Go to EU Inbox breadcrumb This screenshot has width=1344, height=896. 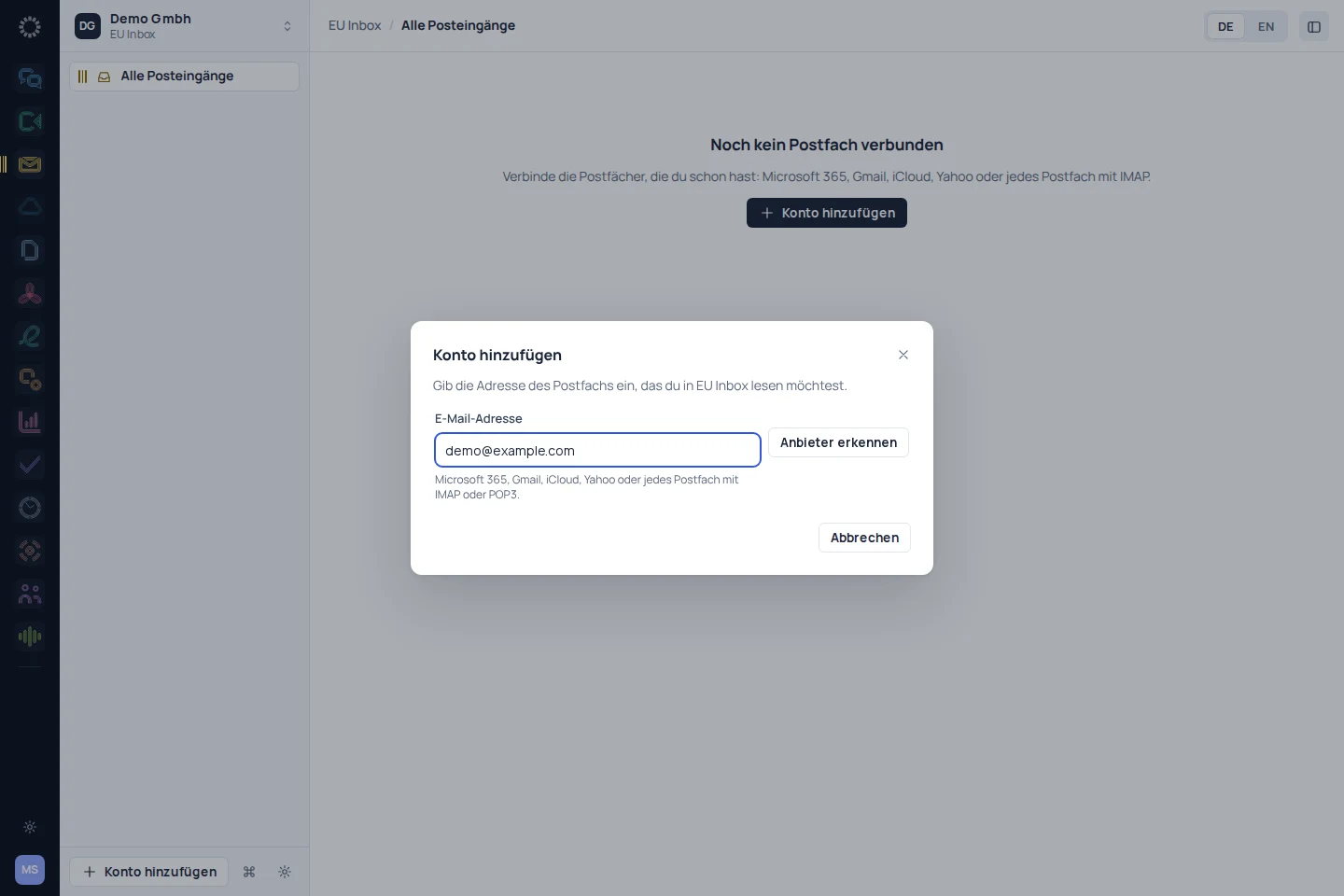(355, 25)
